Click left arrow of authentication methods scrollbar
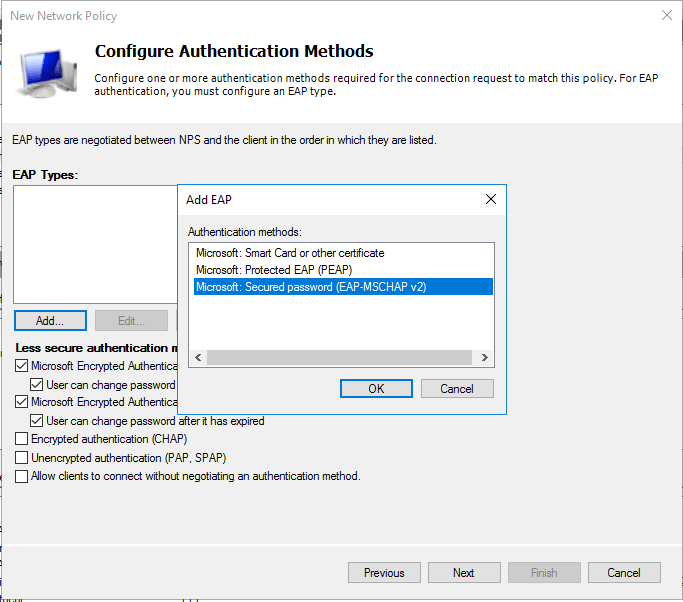This screenshot has width=683, height=602. [198, 358]
